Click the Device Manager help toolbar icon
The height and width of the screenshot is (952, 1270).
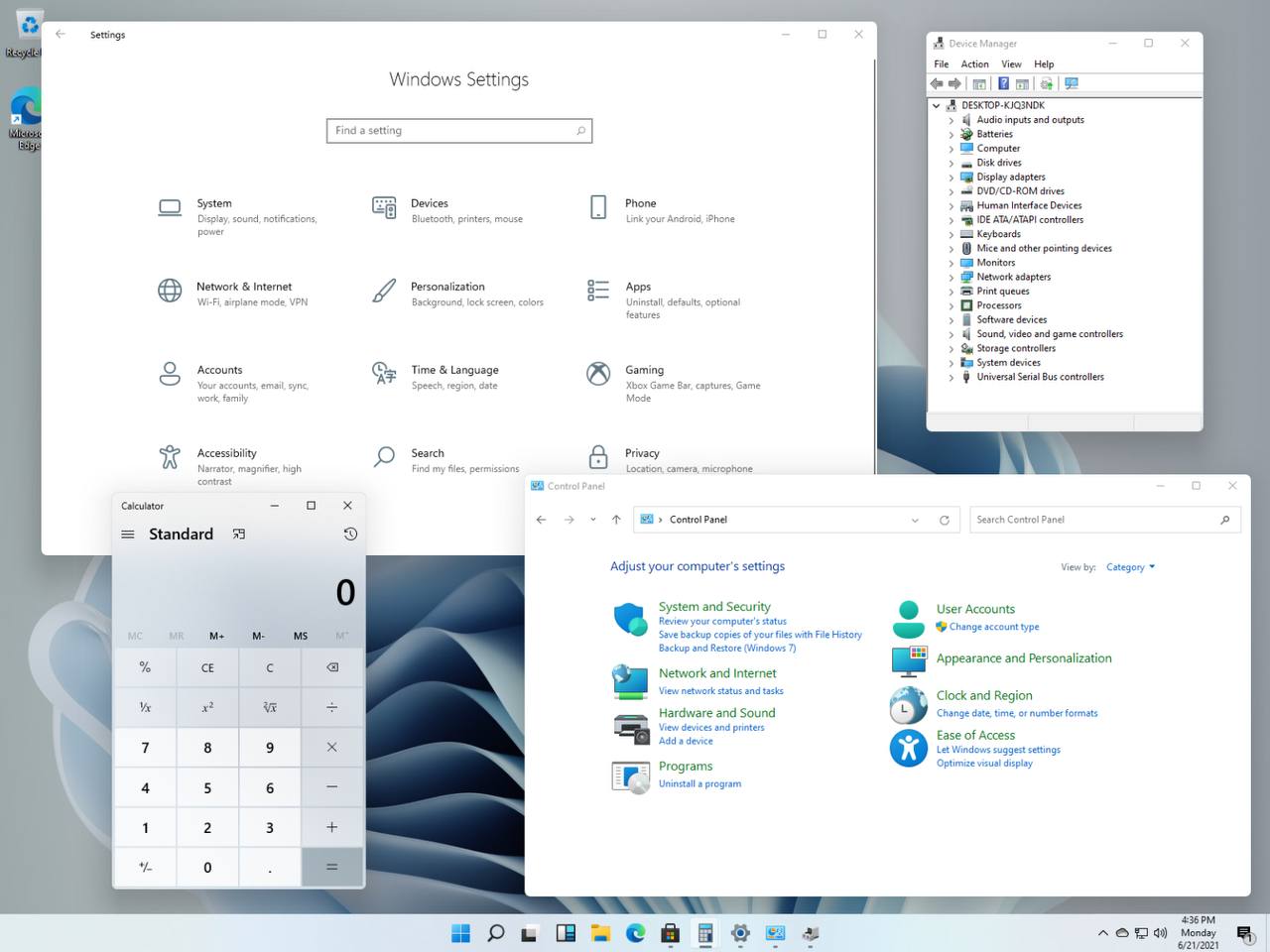[x=1003, y=83]
